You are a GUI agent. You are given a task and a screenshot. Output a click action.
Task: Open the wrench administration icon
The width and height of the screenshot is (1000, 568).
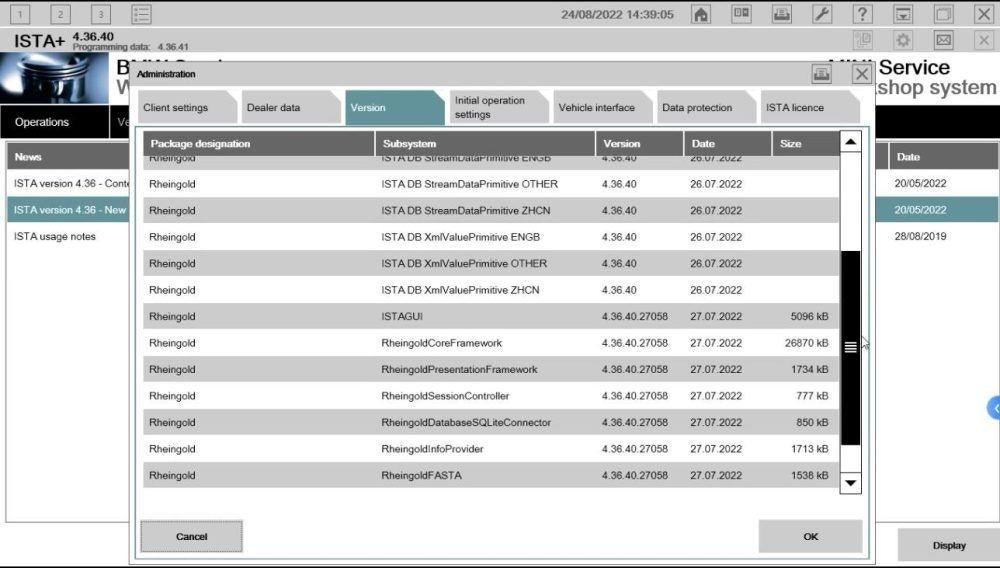point(822,14)
